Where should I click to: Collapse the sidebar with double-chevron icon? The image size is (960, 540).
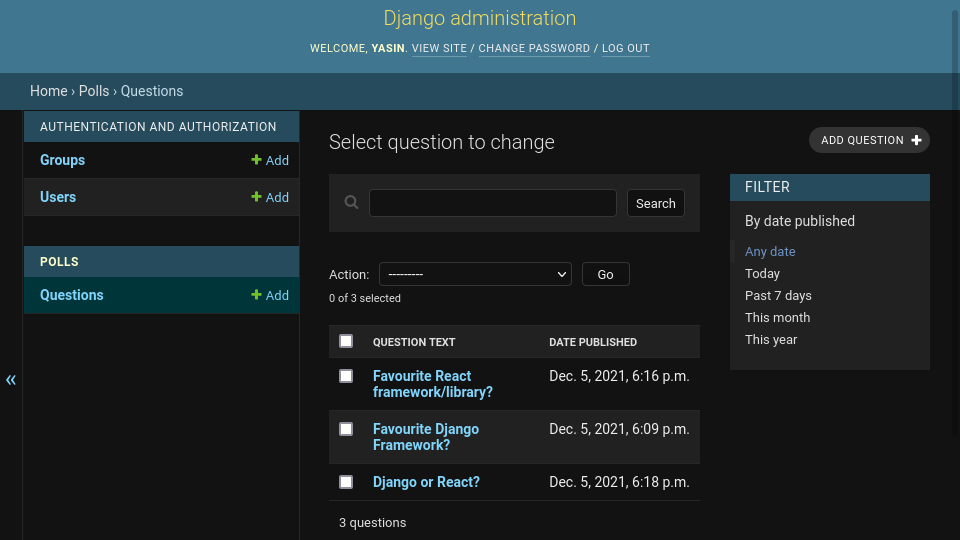[11, 380]
